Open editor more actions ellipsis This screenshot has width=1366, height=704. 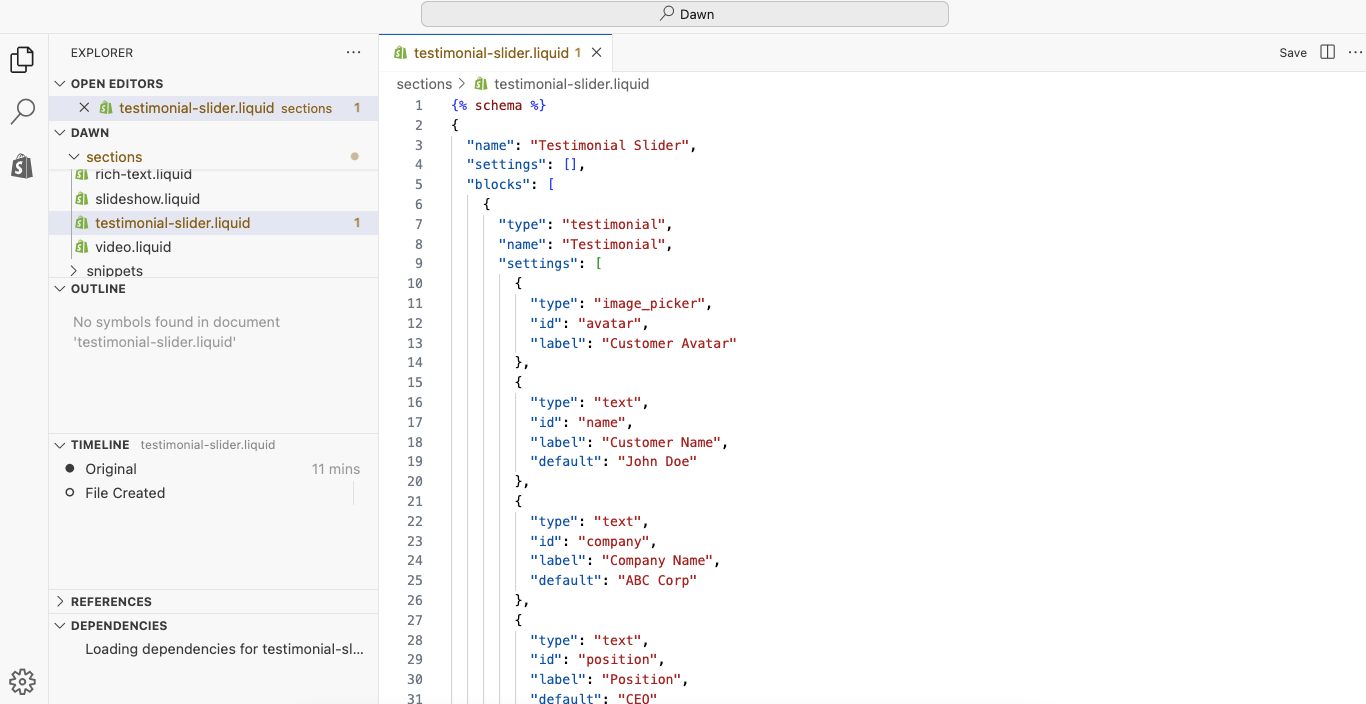(1357, 52)
